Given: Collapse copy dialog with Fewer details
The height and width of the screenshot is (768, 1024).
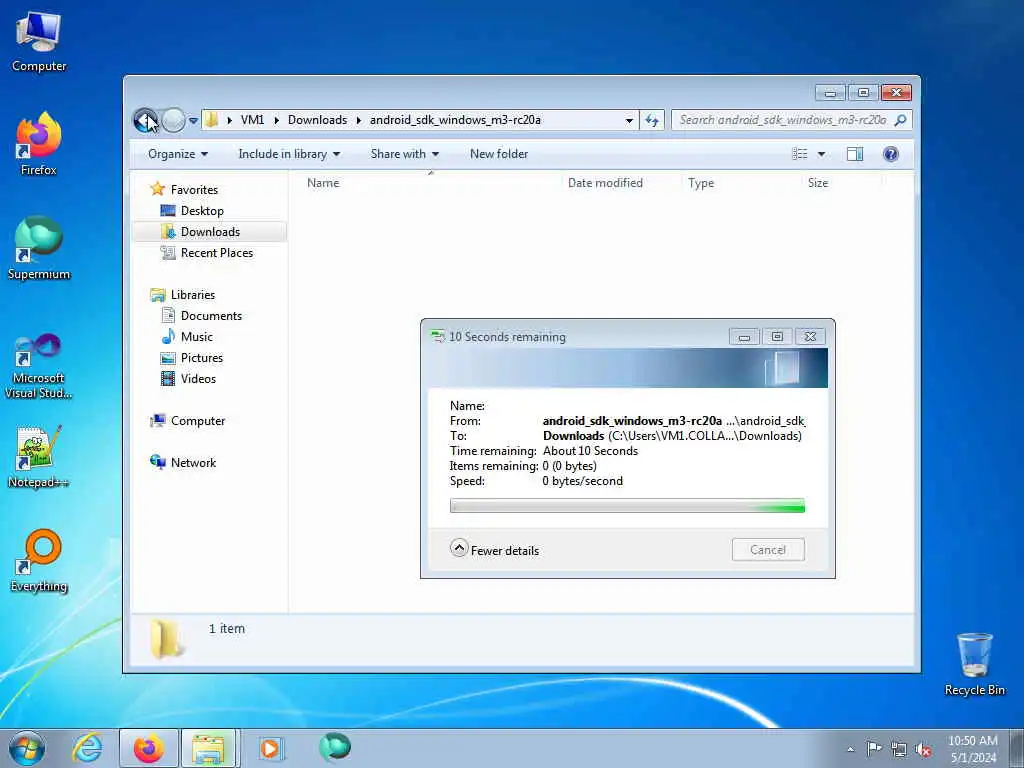Looking at the screenshot, I should coord(495,550).
